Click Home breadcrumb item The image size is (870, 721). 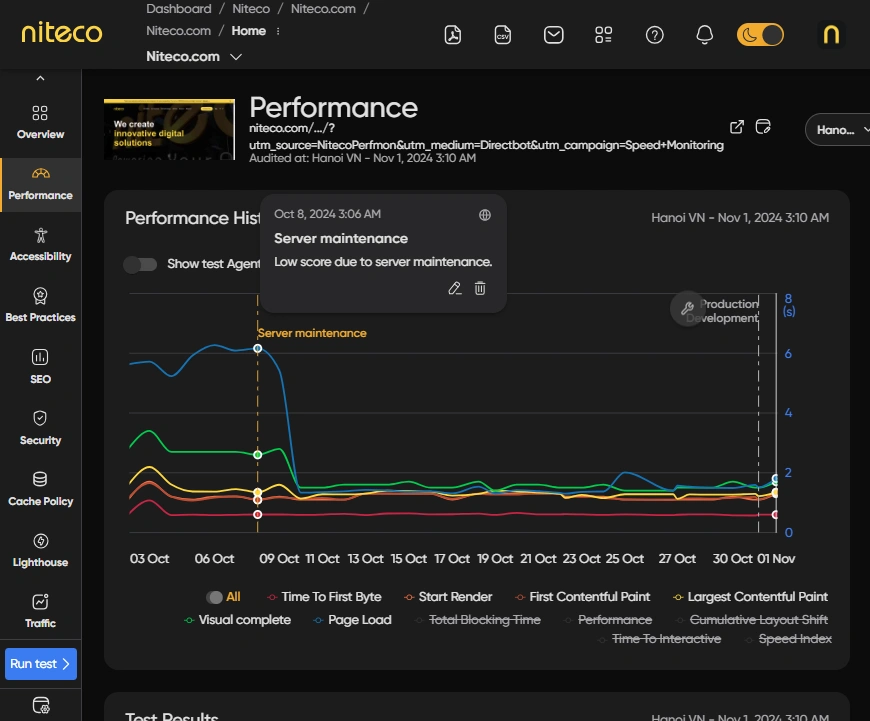pos(249,31)
